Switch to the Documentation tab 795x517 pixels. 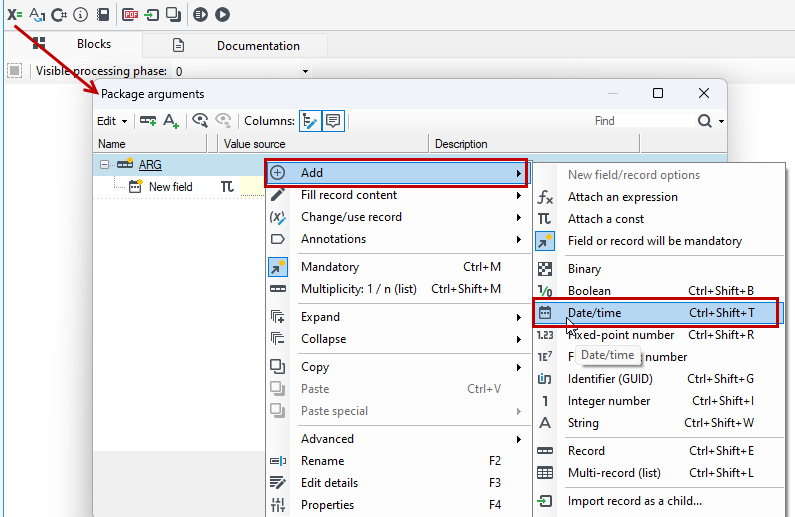235,46
